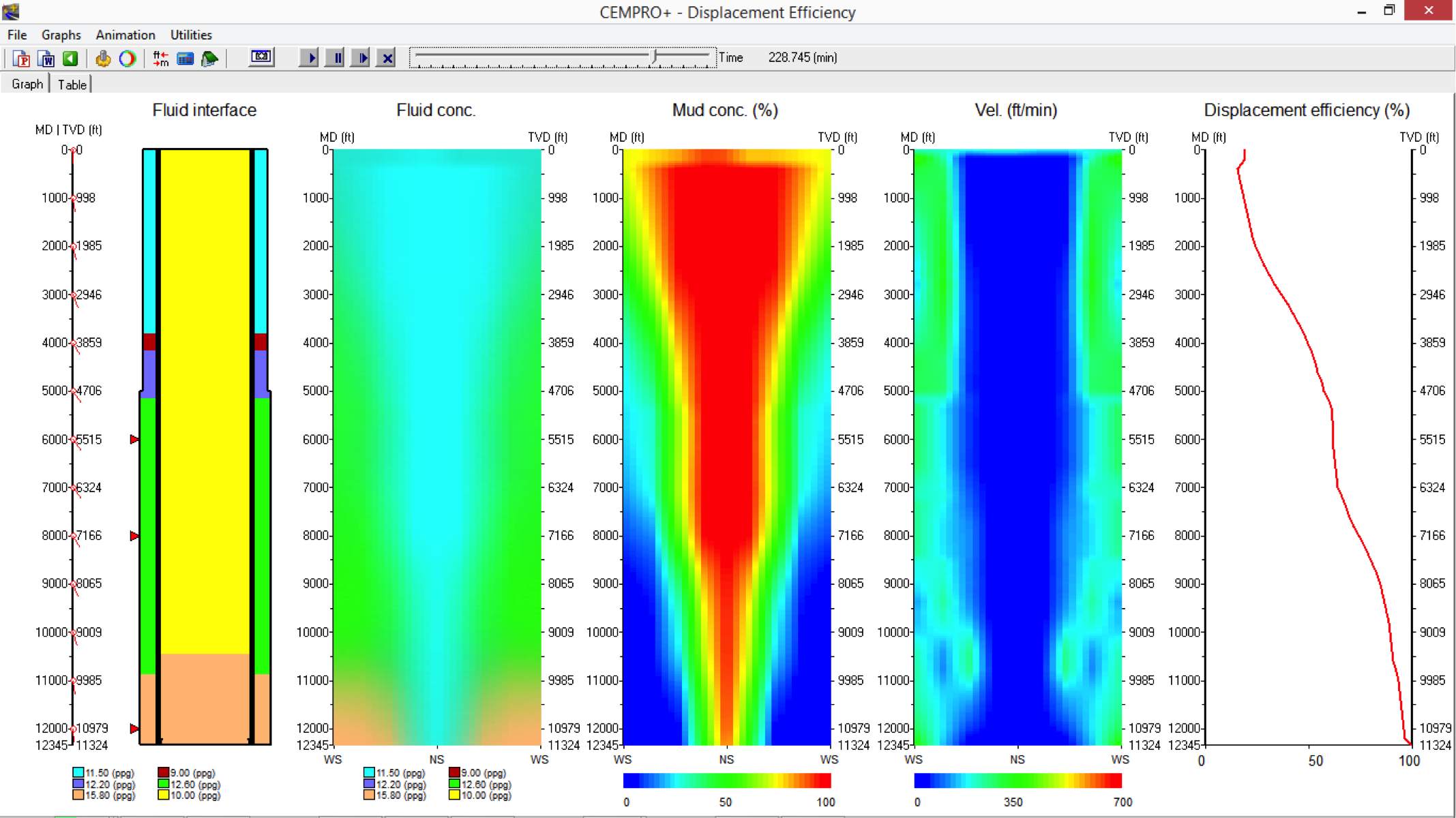The width and height of the screenshot is (1456, 818).
Task: Click the time slider thumb
Action: click(654, 57)
